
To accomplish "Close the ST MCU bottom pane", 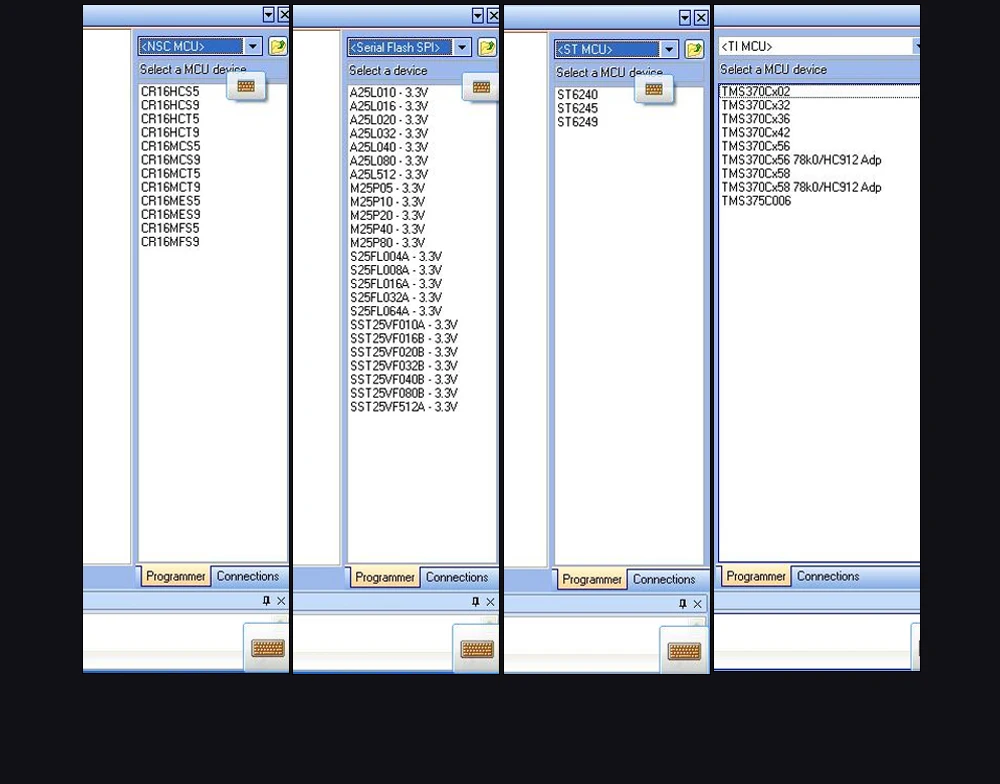I will pyautogui.click(x=698, y=604).
